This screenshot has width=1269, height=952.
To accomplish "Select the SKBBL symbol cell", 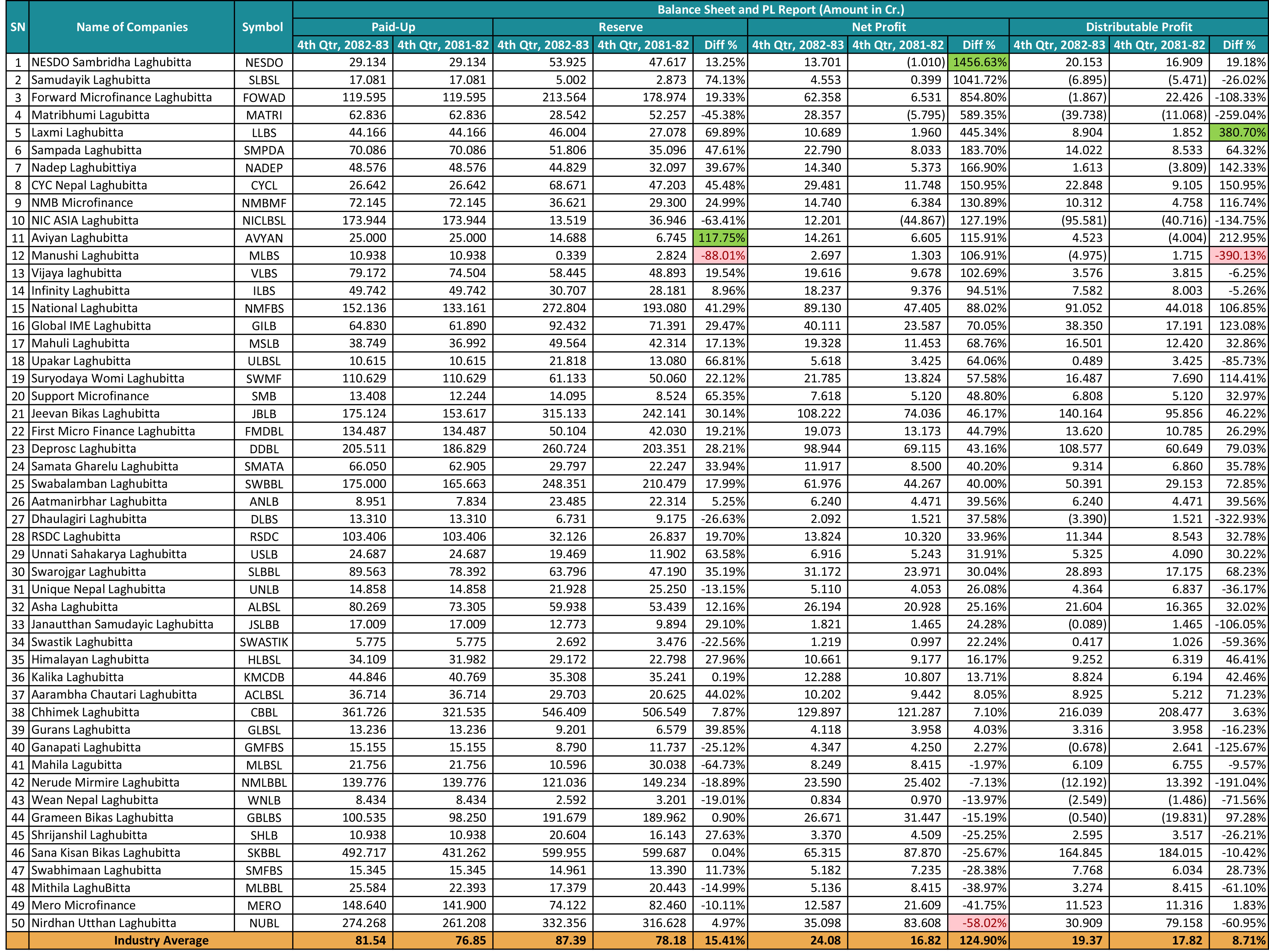I will tap(263, 853).
